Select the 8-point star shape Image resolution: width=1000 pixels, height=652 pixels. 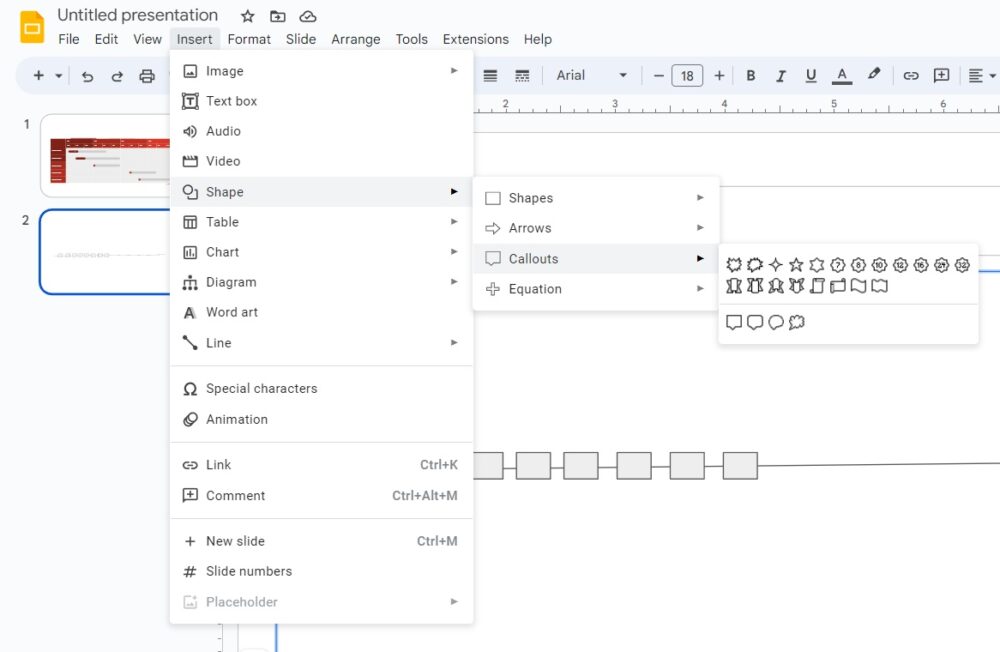coord(858,265)
